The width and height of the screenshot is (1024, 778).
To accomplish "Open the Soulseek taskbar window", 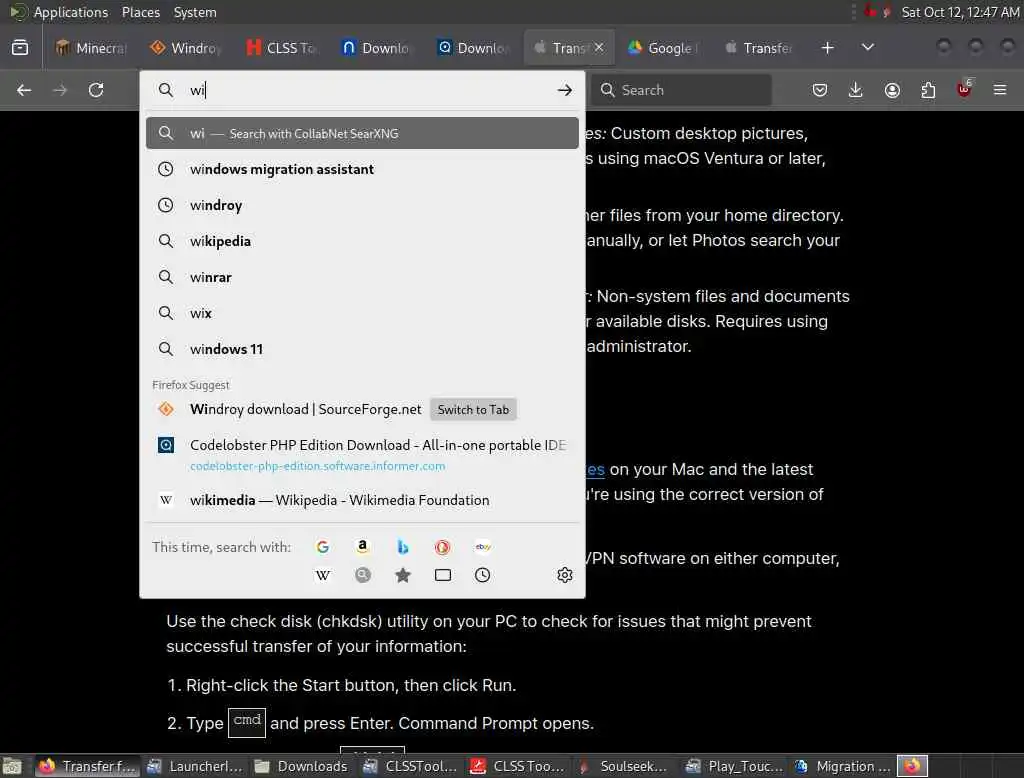I will (x=624, y=766).
